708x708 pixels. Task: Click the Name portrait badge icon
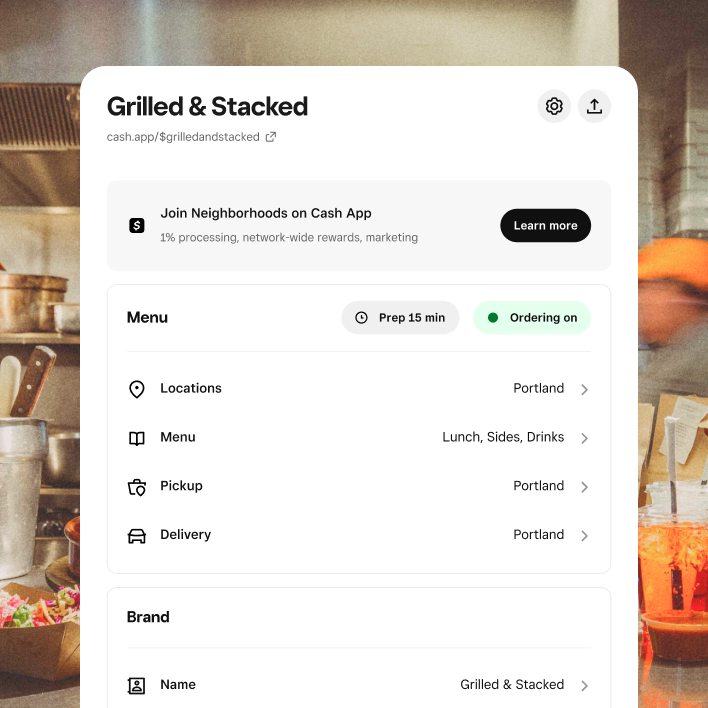tap(137, 685)
